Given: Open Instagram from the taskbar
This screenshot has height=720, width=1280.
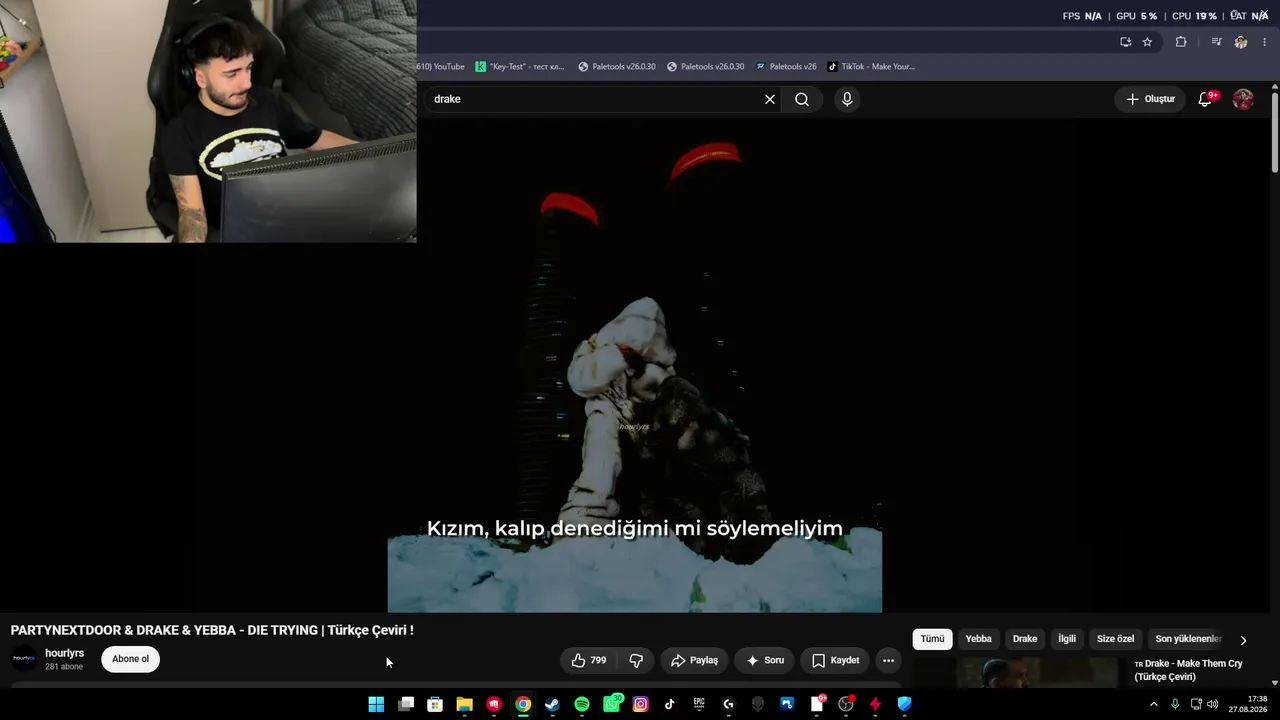Looking at the screenshot, I should click(641, 704).
